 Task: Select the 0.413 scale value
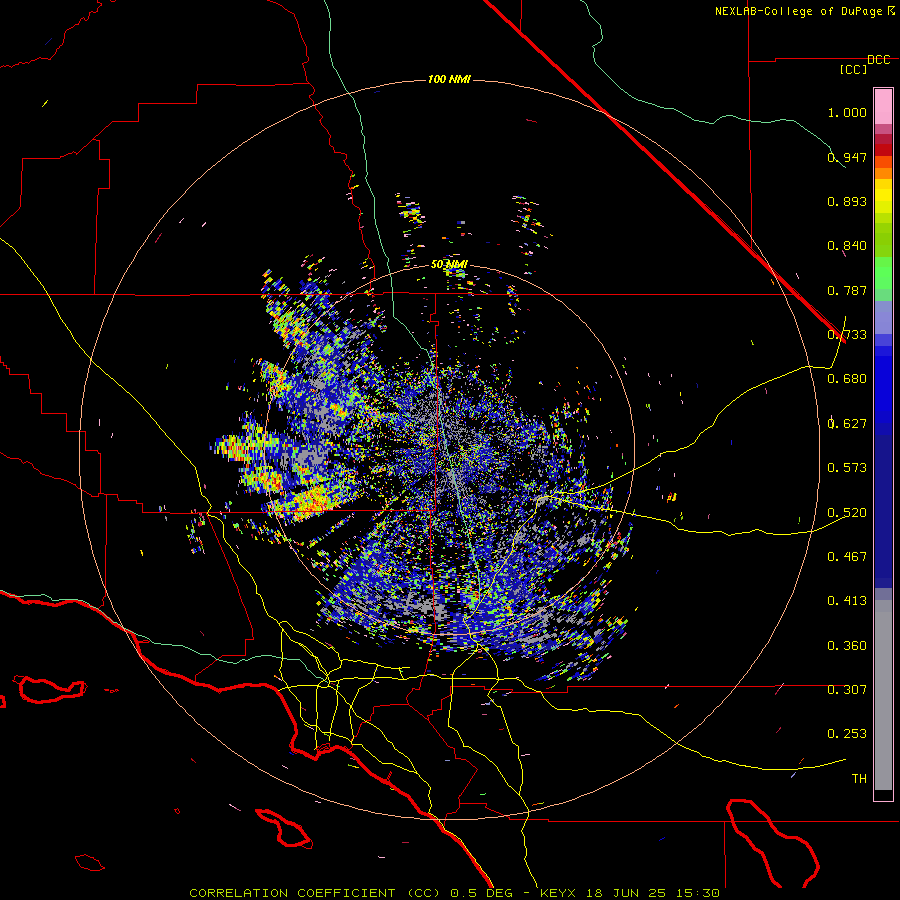(847, 601)
